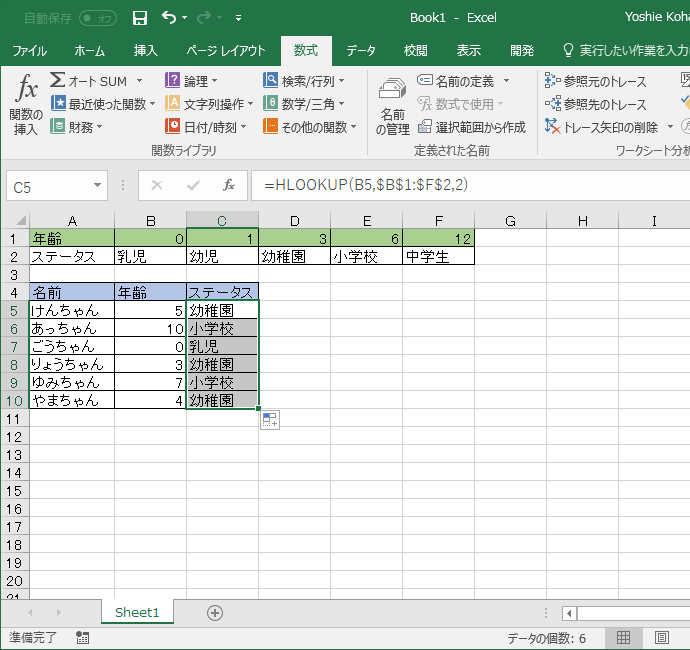690x650 pixels.
Task: Expand the AutoSum dropdown arrow
Action: (139, 81)
